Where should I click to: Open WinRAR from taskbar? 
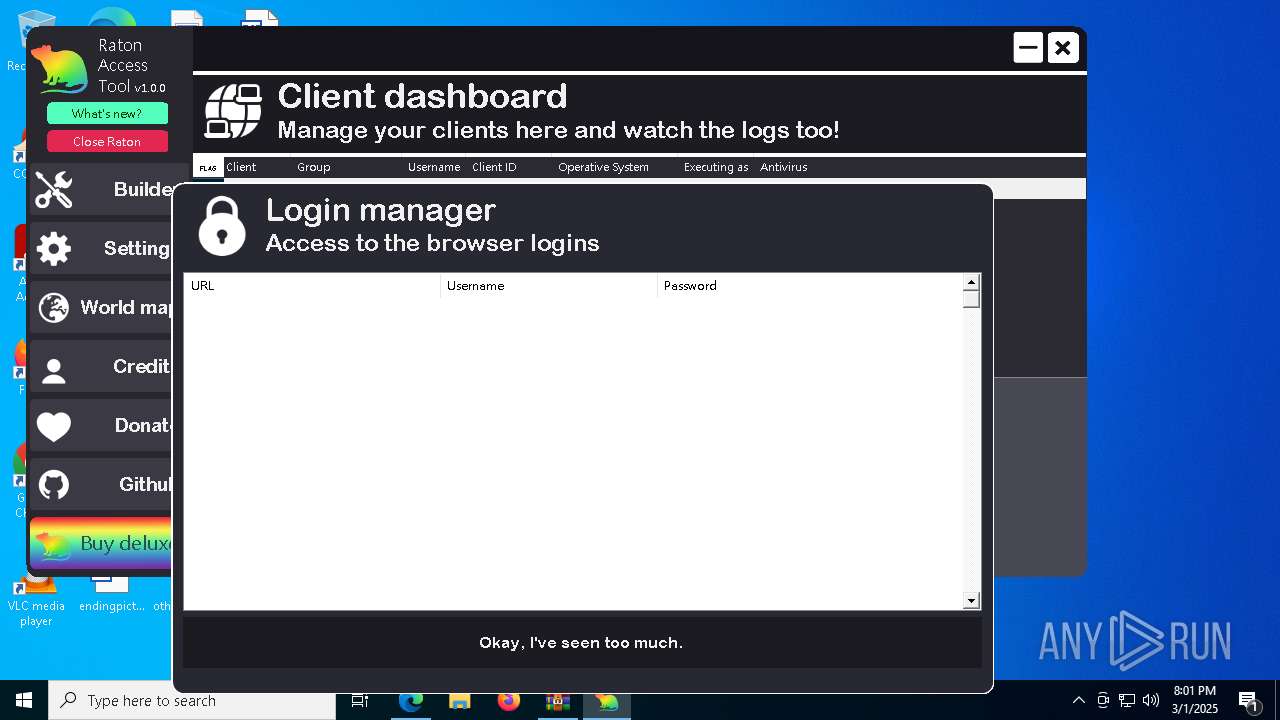[558, 700]
